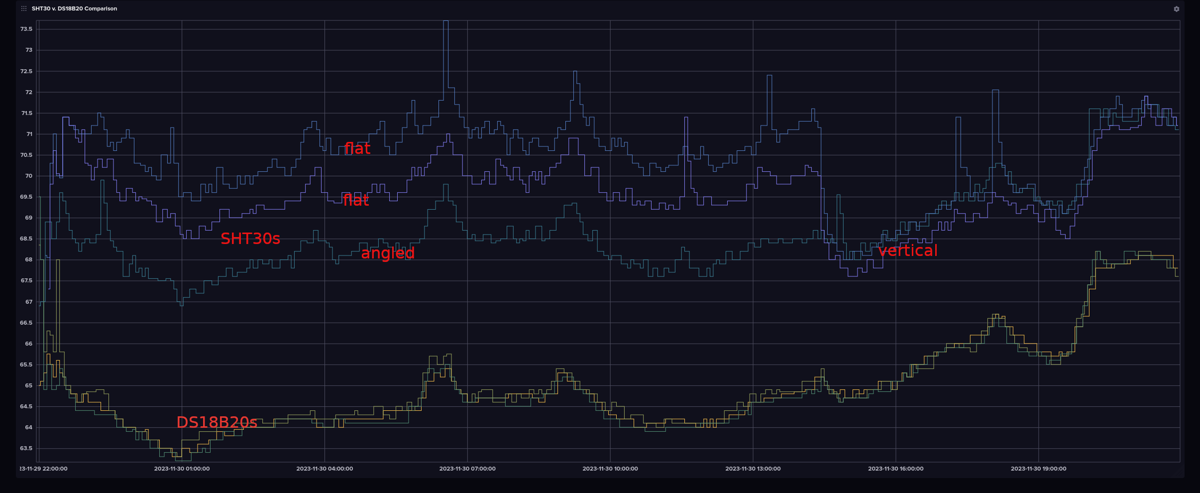1200x493 pixels.
Task: Select the 2023-11-30 07:00:00 axis tick label
Action: [x=468, y=467]
